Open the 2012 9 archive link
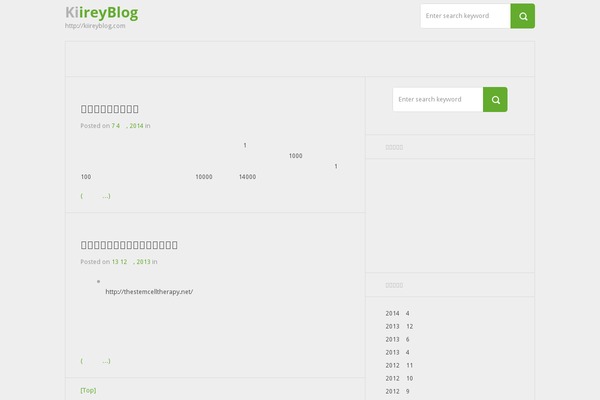Viewport: 600px width, 400px height. pyautogui.click(x=398, y=392)
